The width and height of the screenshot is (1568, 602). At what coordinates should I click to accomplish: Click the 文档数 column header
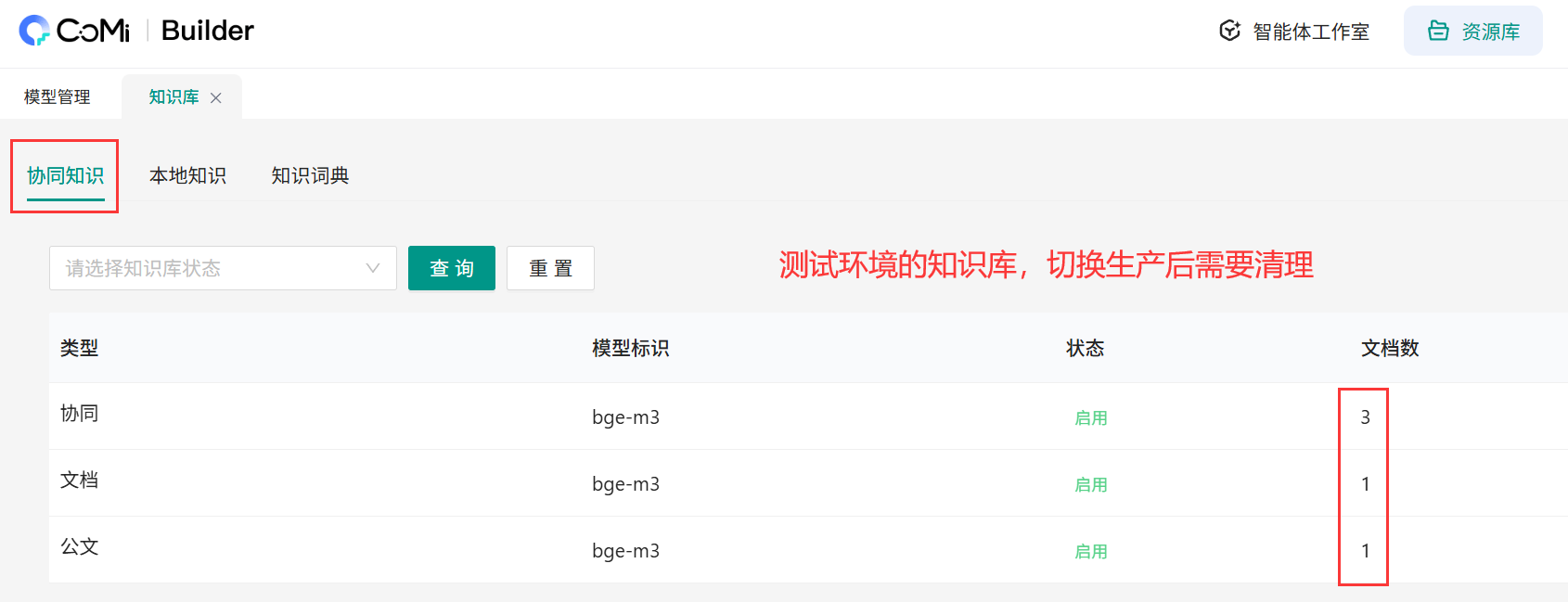pyautogui.click(x=1389, y=348)
